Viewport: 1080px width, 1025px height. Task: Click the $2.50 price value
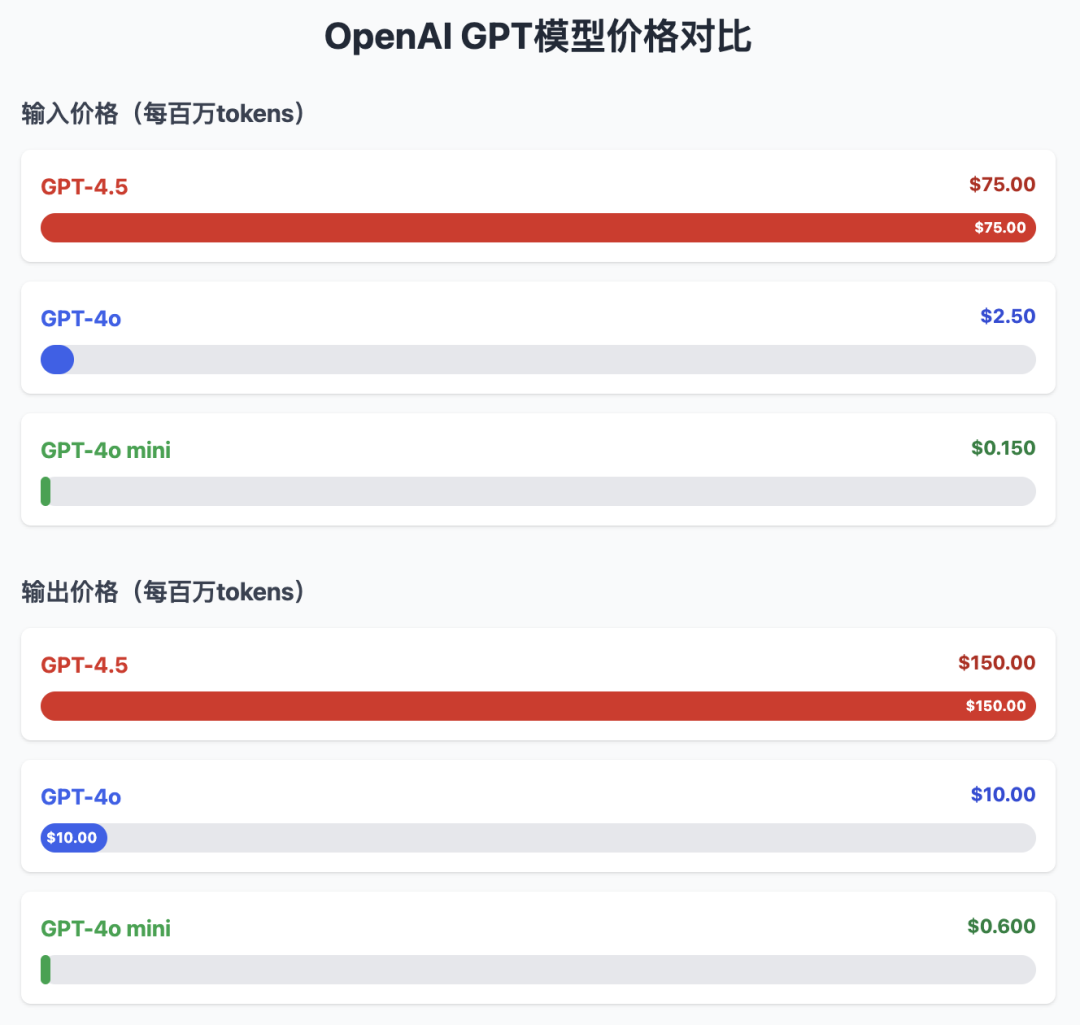[1008, 316]
